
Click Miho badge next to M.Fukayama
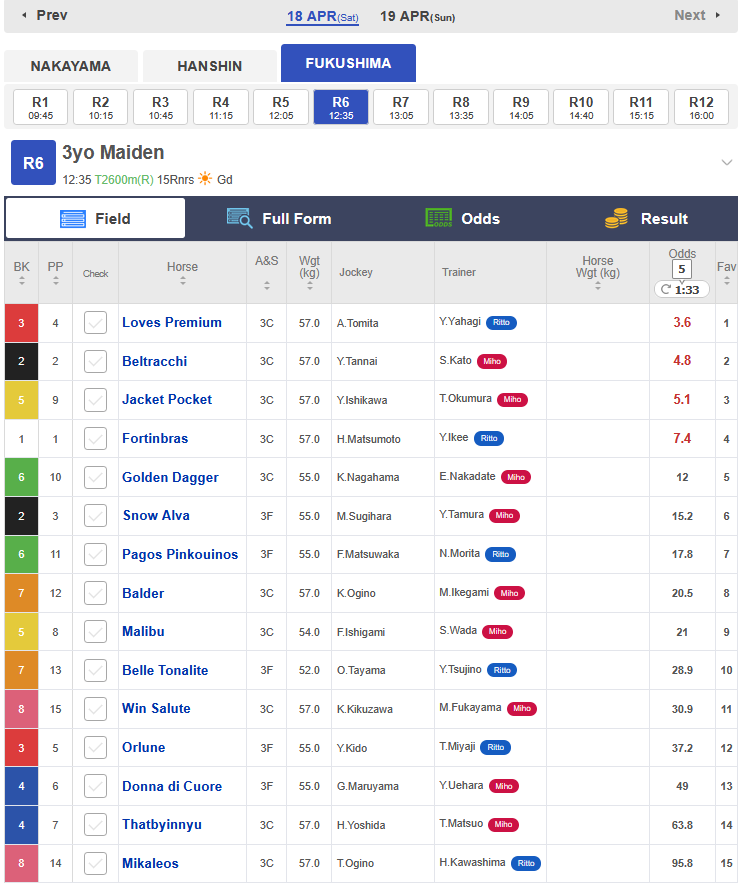522,709
